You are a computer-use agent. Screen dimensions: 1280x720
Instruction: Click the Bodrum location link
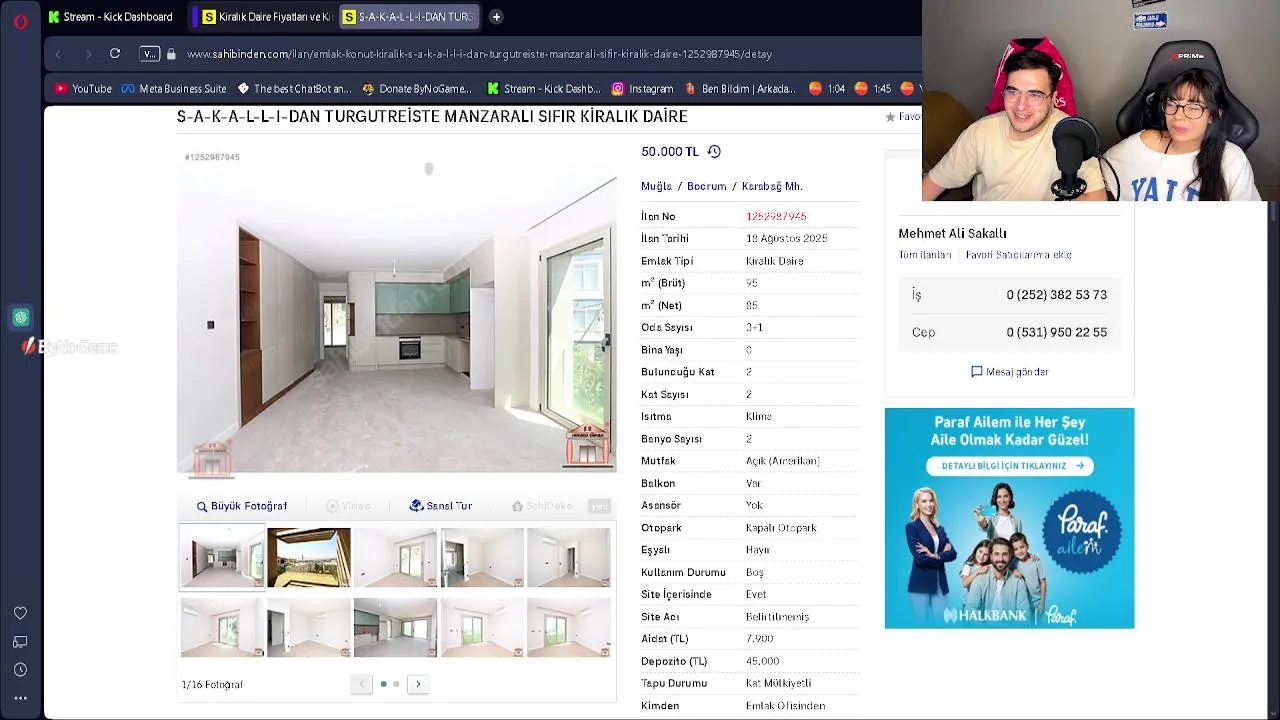point(706,187)
